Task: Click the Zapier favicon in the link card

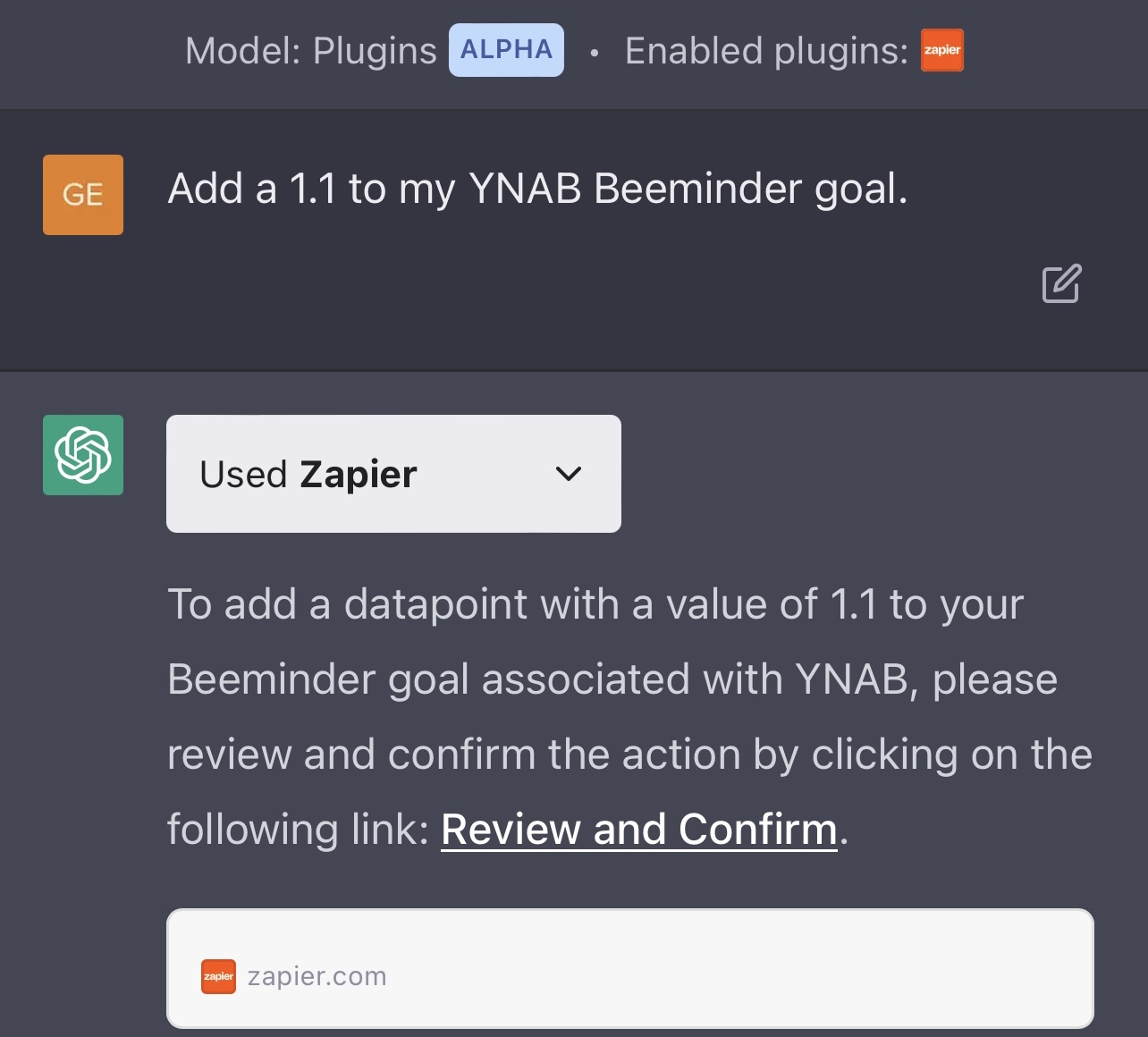Action: (x=218, y=976)
